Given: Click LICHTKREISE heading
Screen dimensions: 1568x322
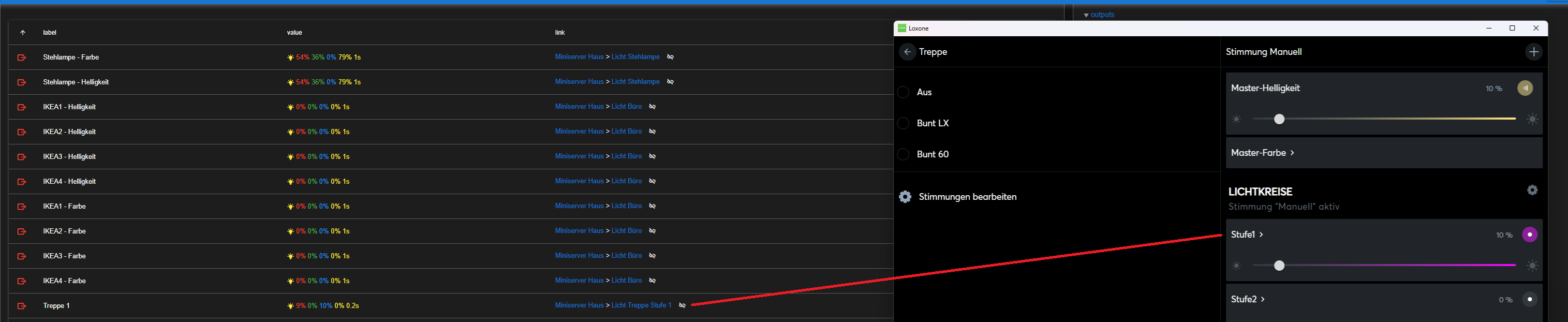Looking at the screenshot, I should pos(1260,192).
